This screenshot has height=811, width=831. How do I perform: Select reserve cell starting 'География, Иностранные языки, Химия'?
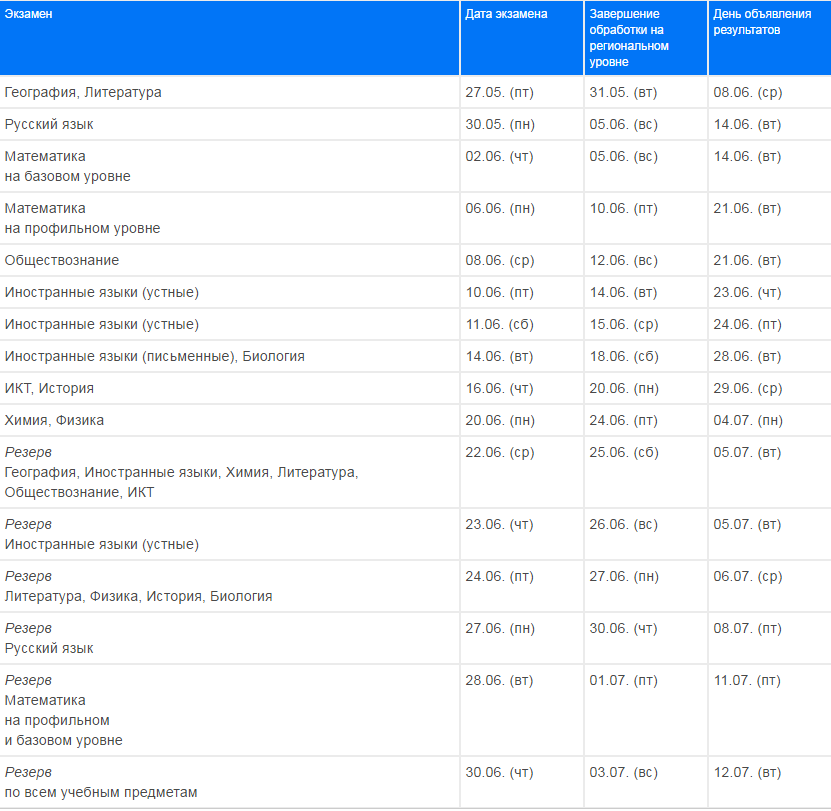229,472
